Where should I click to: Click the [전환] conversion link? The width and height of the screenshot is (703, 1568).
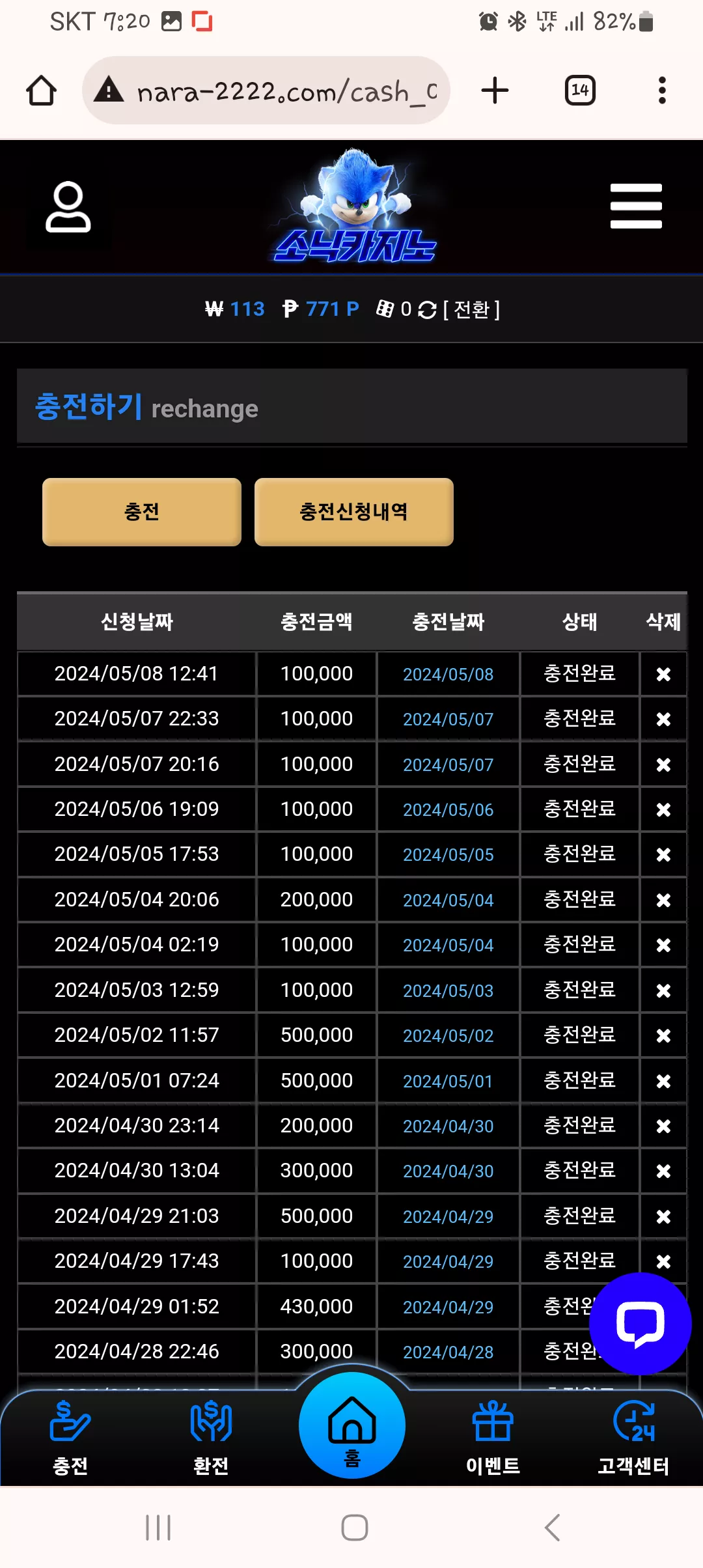471,309
